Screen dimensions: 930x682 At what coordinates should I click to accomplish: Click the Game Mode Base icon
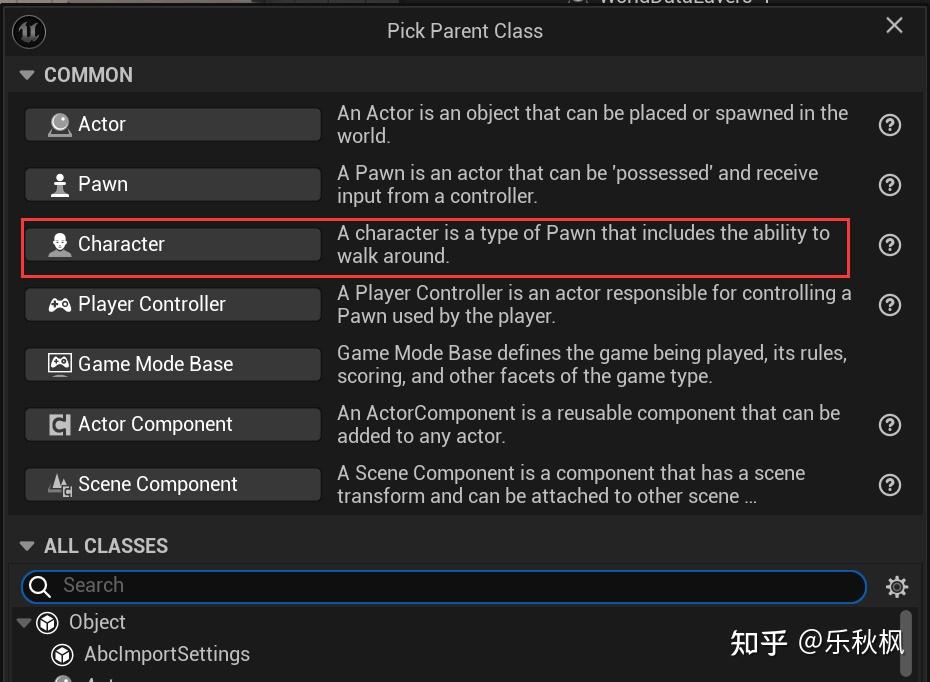coord(58,364)
